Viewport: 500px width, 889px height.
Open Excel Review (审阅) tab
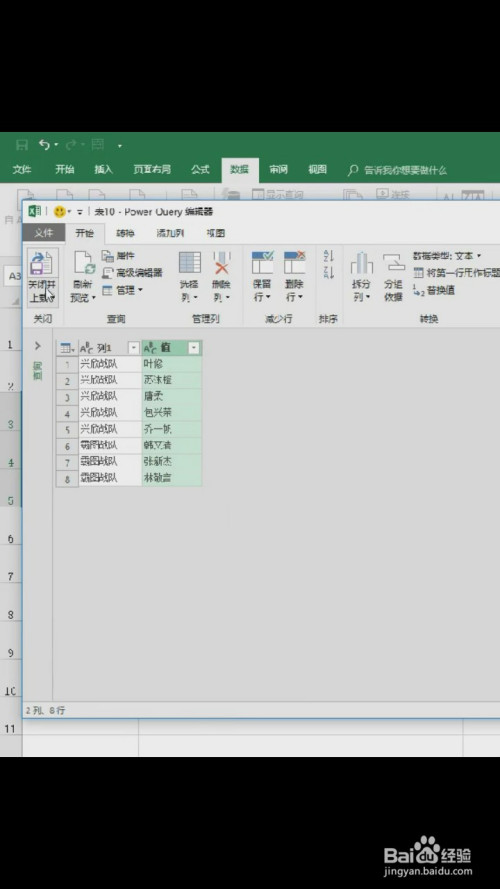tap(278, 170)
